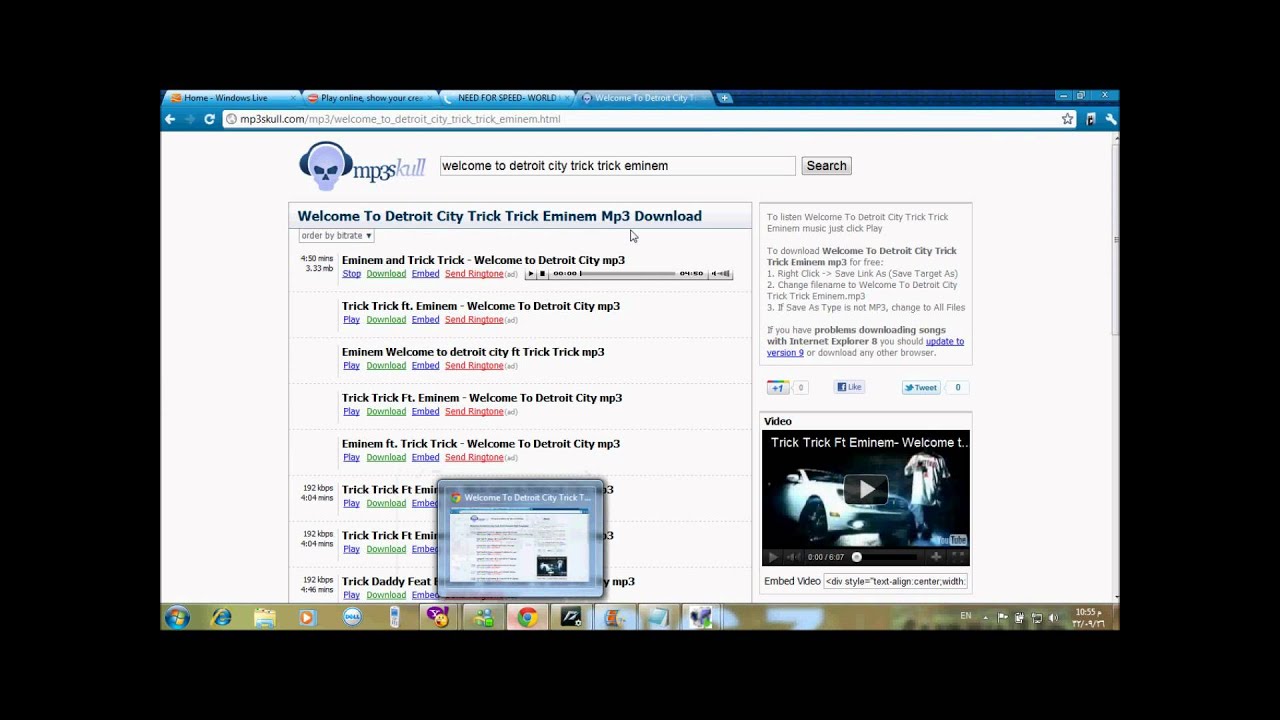Screen dimensions: 1280x720
Task: Click the plus icon in the video controls
Action: 936,557
